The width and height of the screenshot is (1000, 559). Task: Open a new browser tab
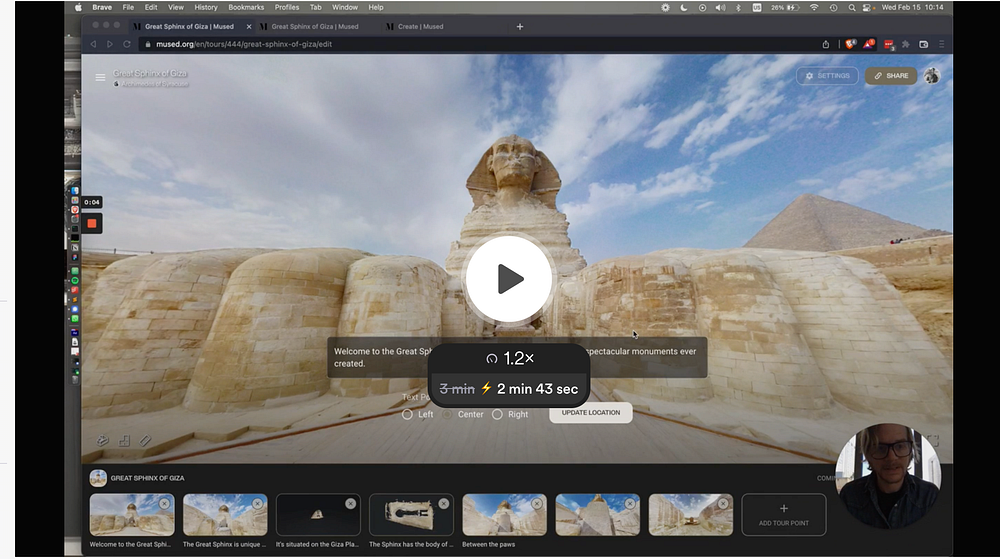[520, 27]
